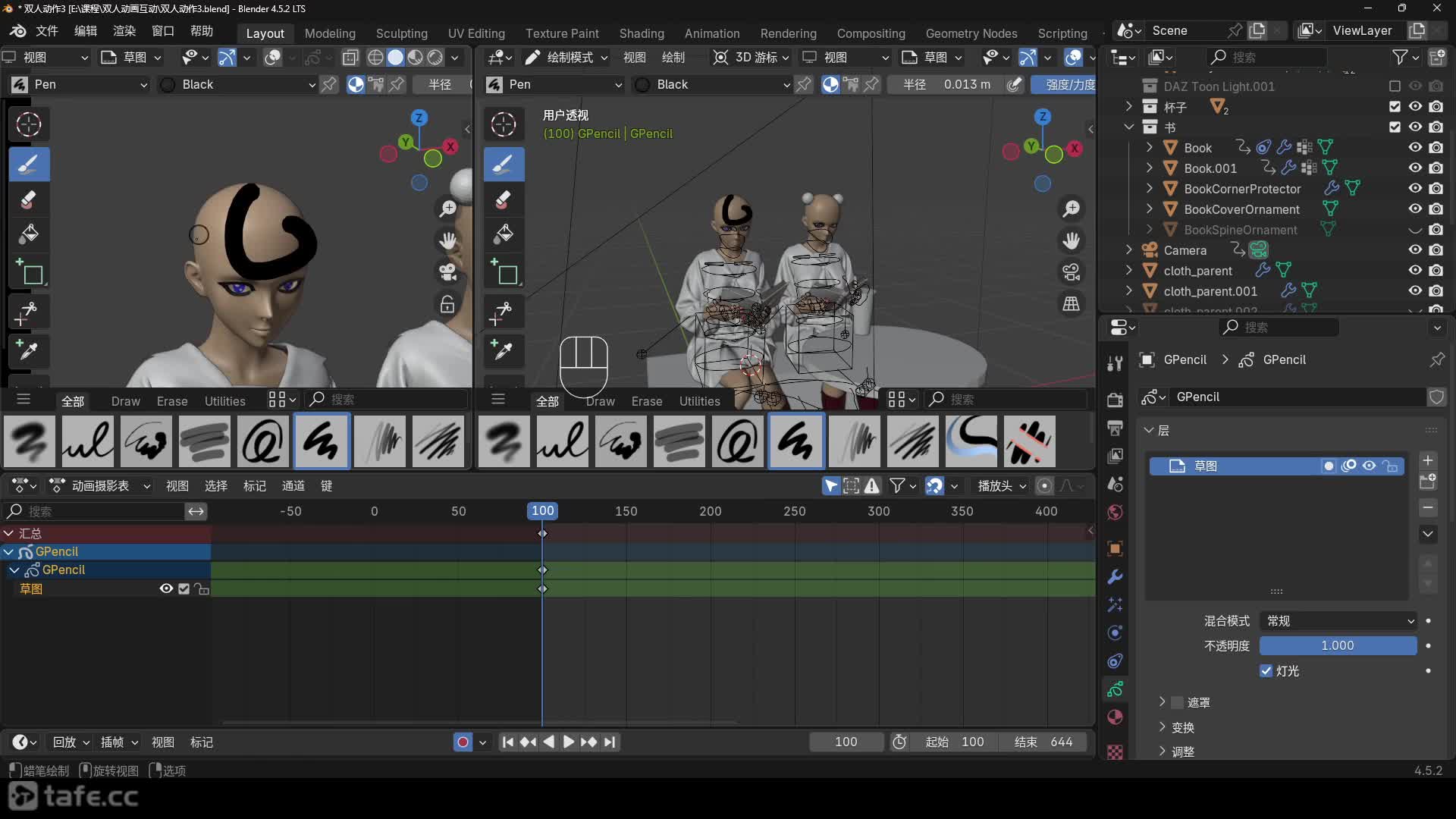Select the Eyedropper tool in left viewport
This screenshot has height=819, width=1456.
coord(29,350)
